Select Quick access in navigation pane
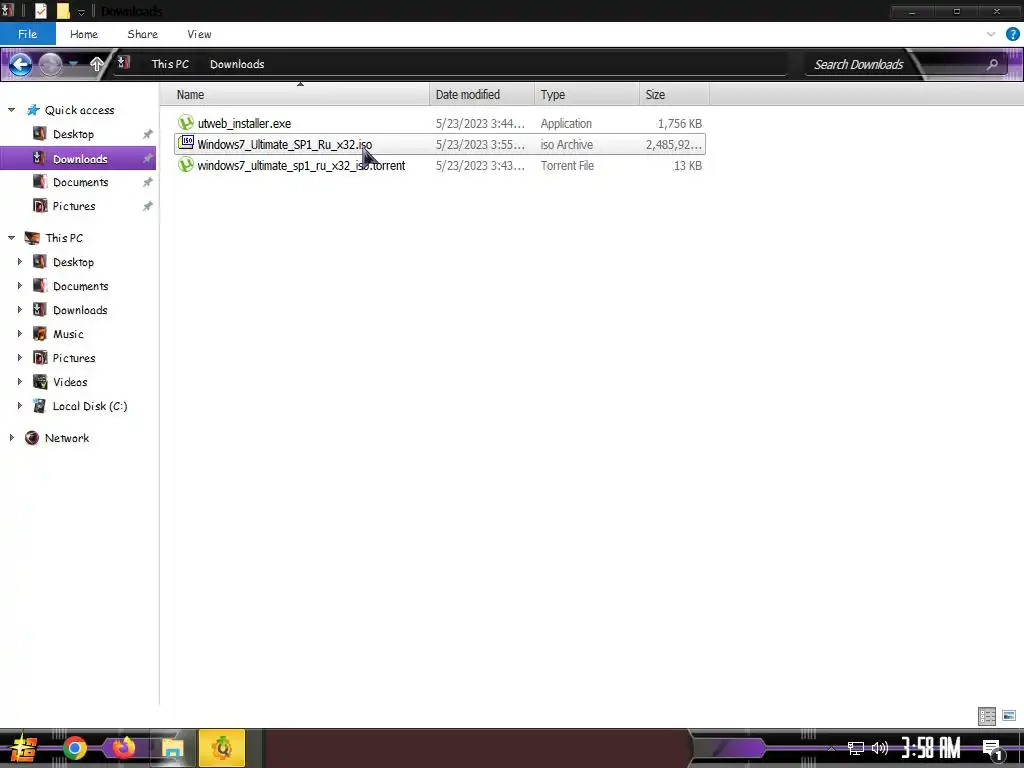This screenshot has height=768, width=1024. point(80,110)
